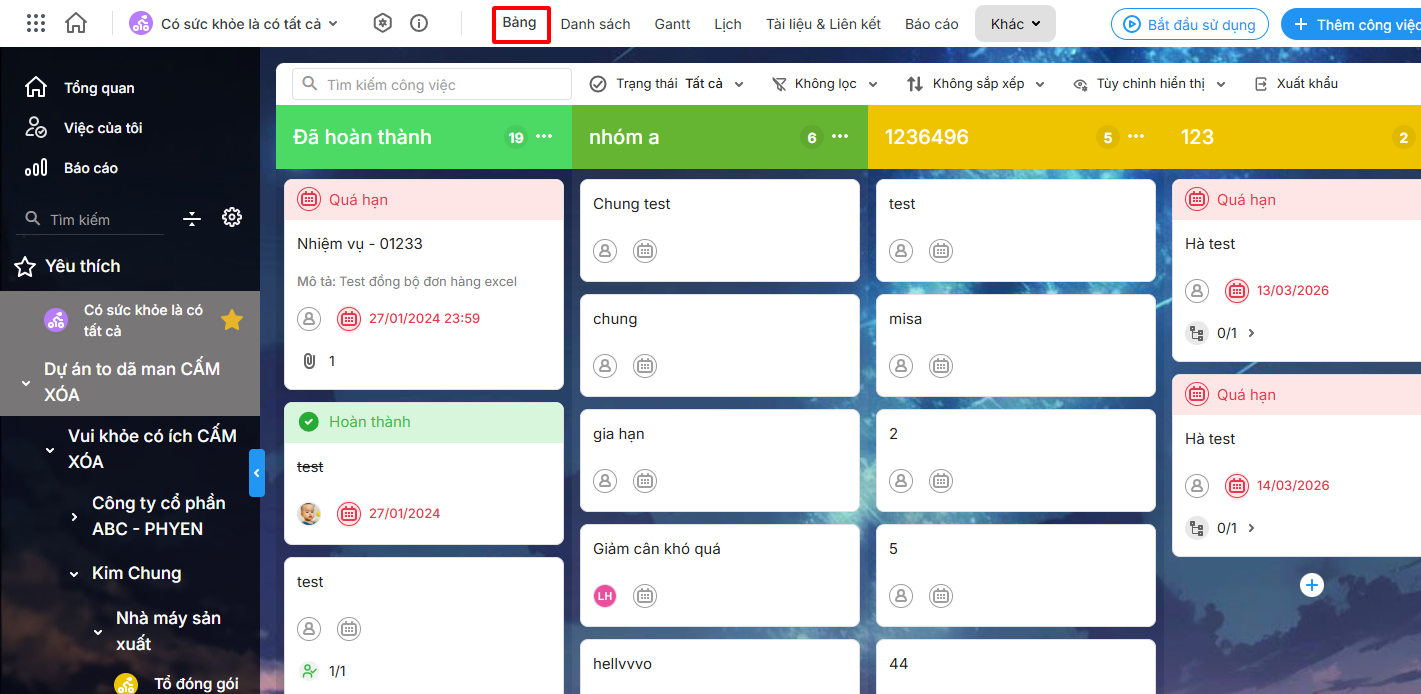Click attachment paperclip on Nhiệm vụ - 01233

(x=308, y=361)
